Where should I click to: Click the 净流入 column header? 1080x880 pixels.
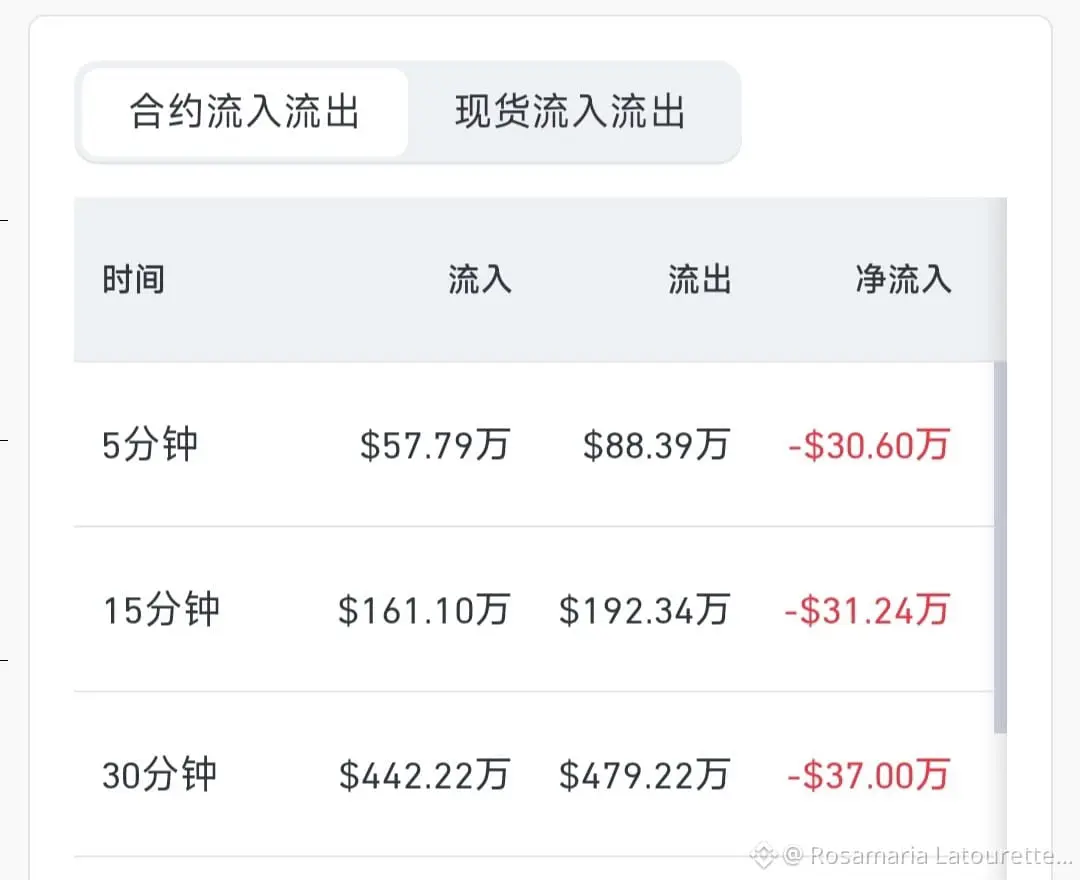pyautogui.click(x=902, y=280)
